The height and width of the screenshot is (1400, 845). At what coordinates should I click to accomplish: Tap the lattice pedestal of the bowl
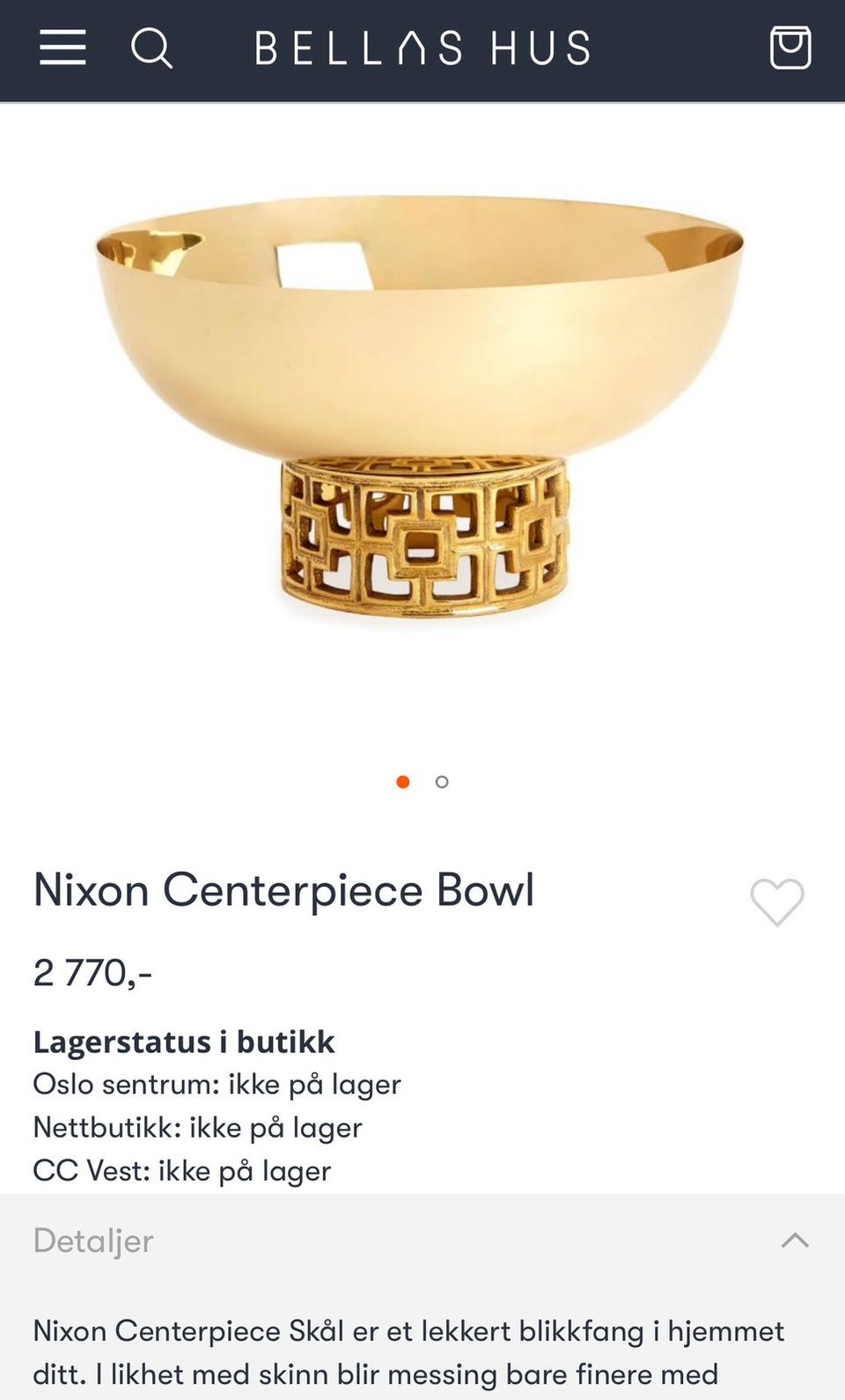(423, 535)
